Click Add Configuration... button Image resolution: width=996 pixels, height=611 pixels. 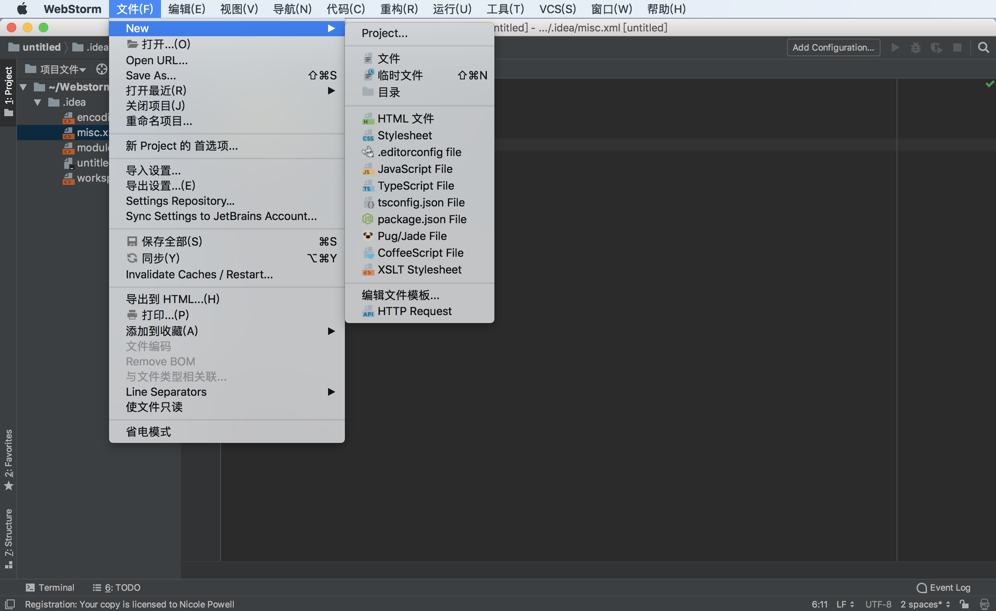(833, 48)
